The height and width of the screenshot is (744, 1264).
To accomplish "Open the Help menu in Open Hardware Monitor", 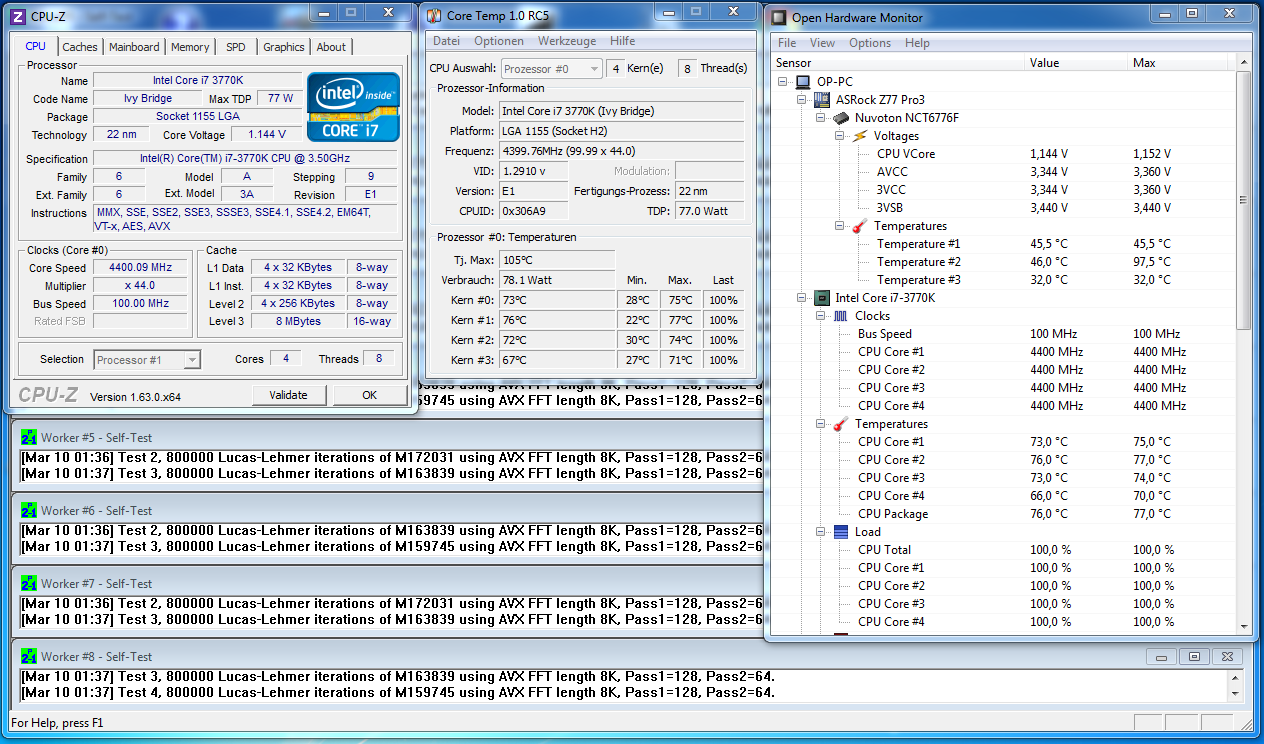I will 917,43.
